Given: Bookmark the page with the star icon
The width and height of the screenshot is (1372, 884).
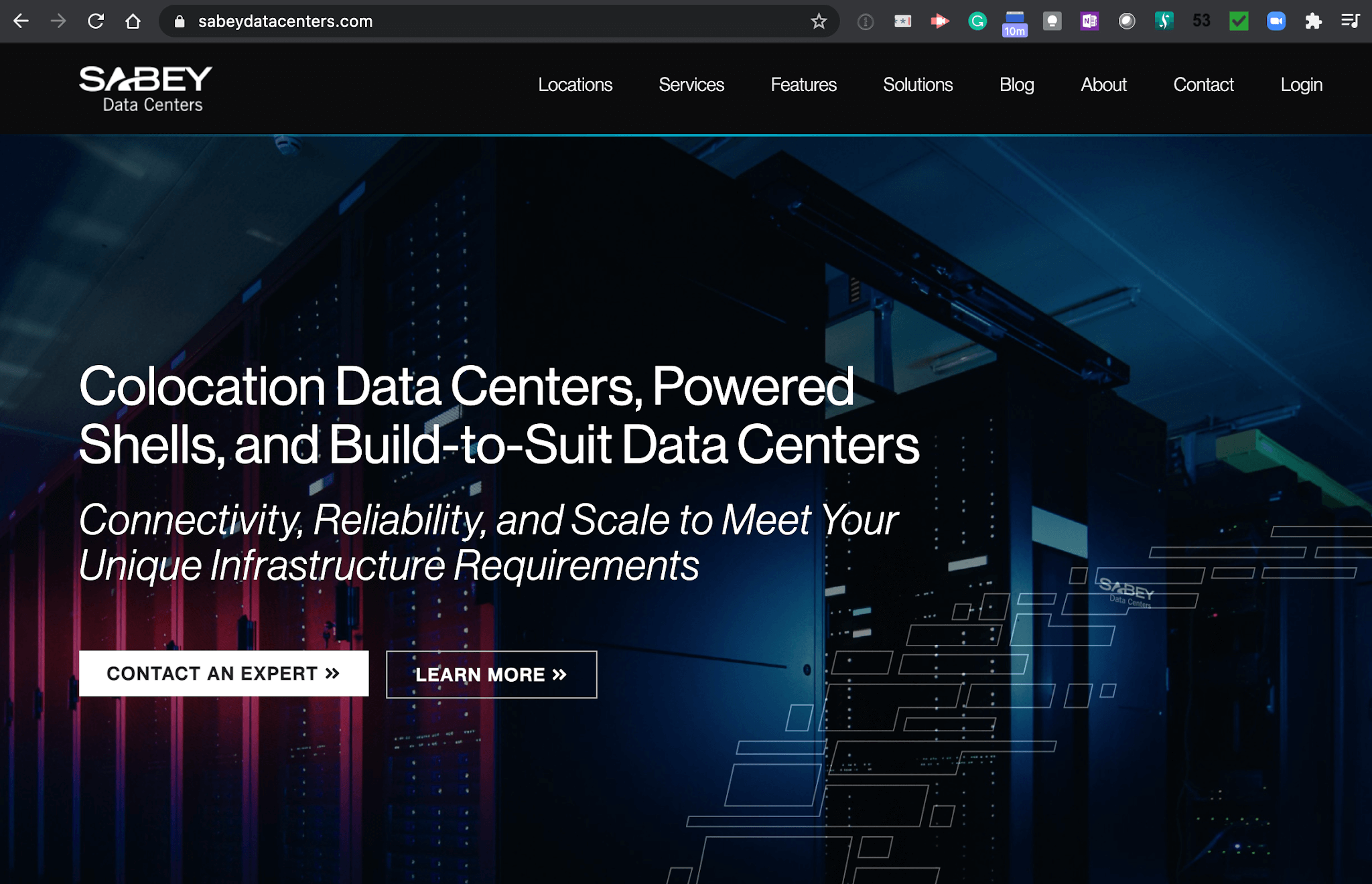Looking at the screenshot, I should (x=818, y=21).
